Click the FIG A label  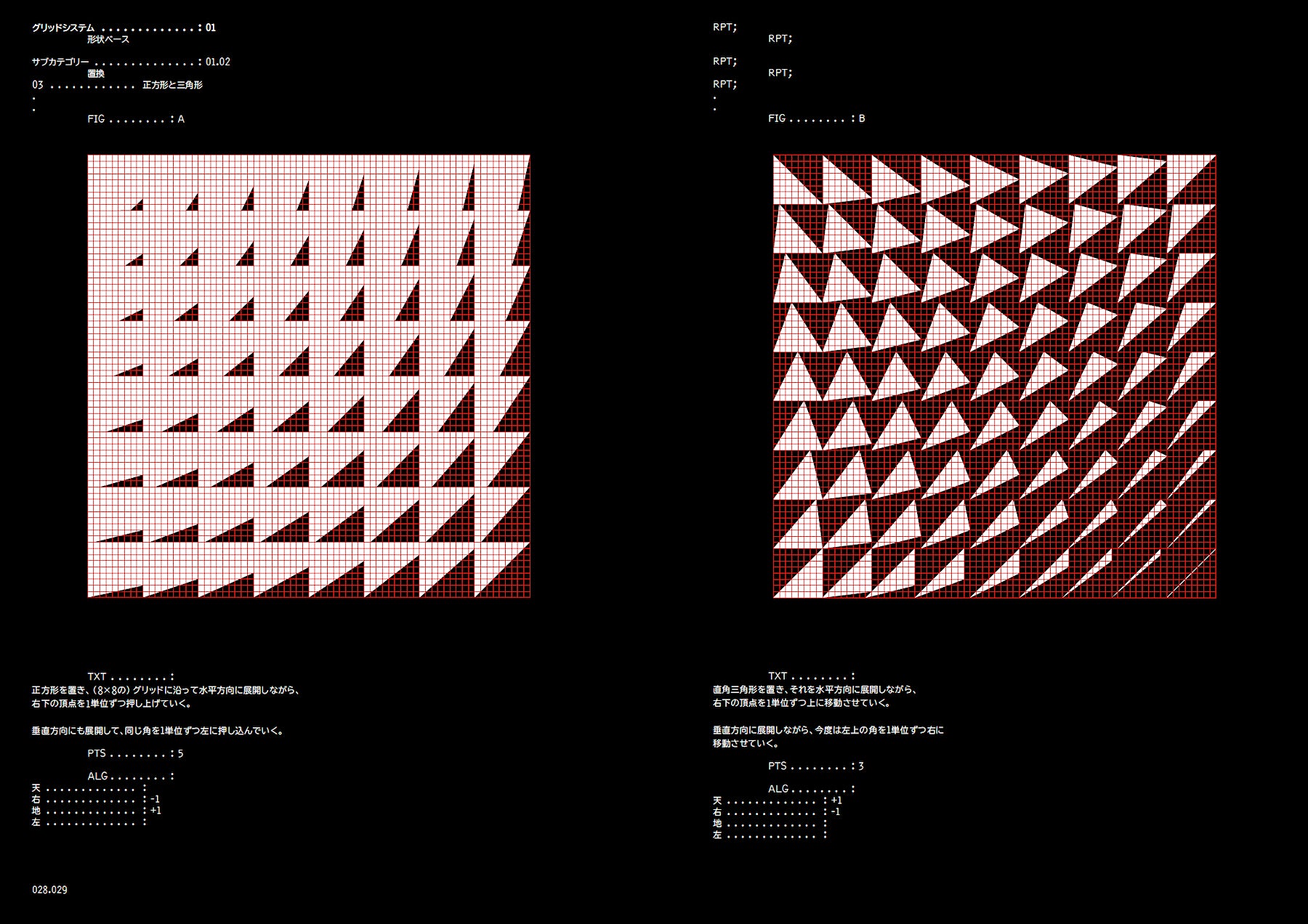pyautogui.click(x=136, y=118)
